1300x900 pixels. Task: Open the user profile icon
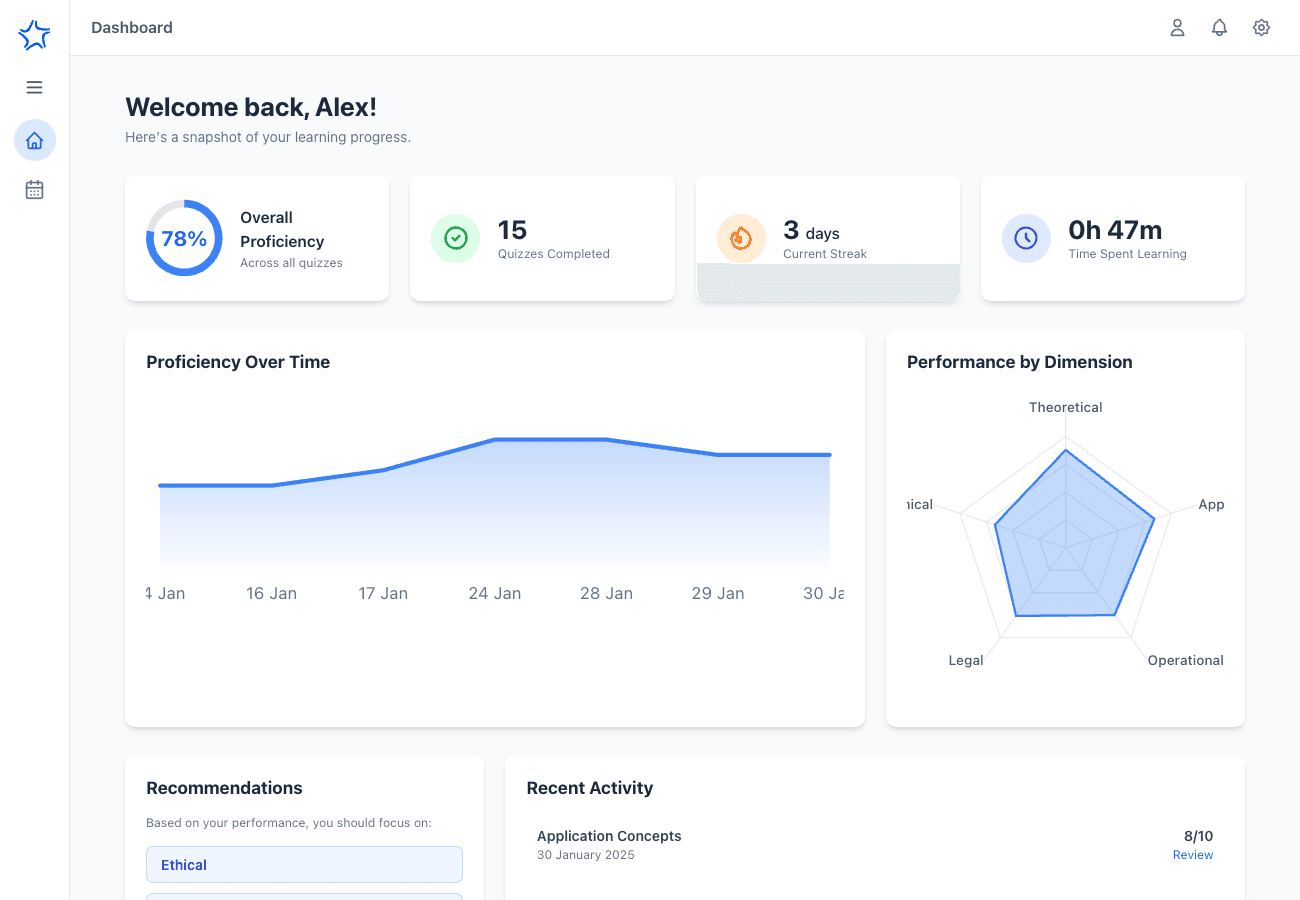(1177, 28)
